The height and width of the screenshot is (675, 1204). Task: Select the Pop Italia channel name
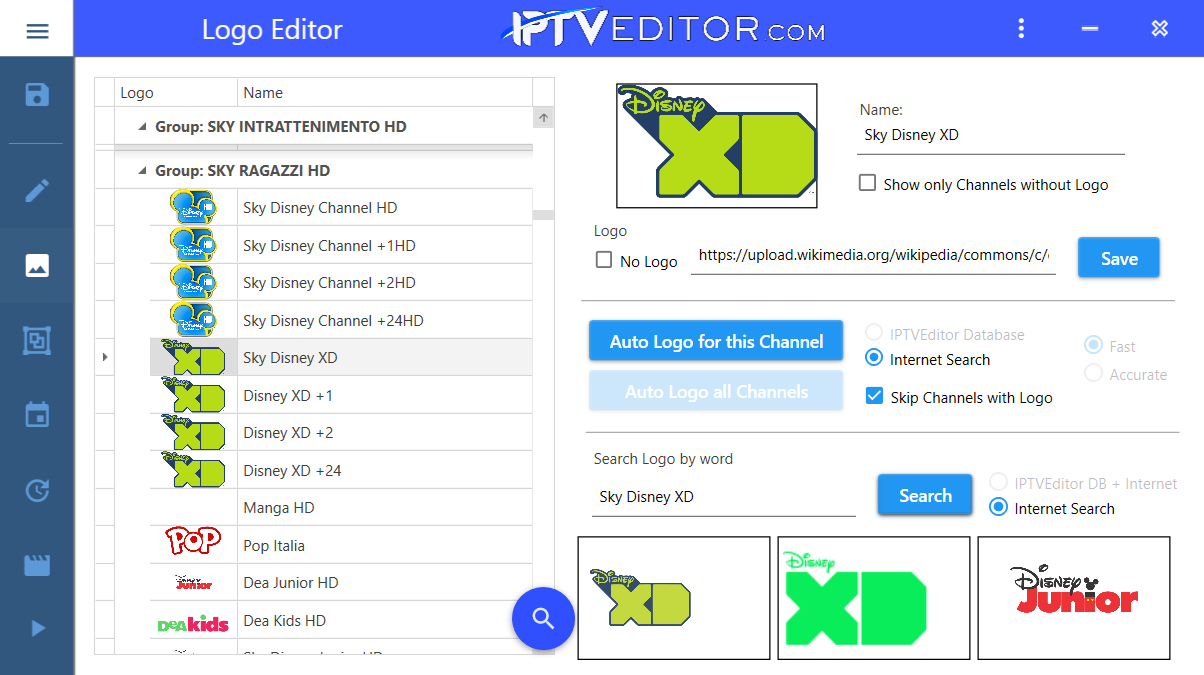tap(274, 546)
